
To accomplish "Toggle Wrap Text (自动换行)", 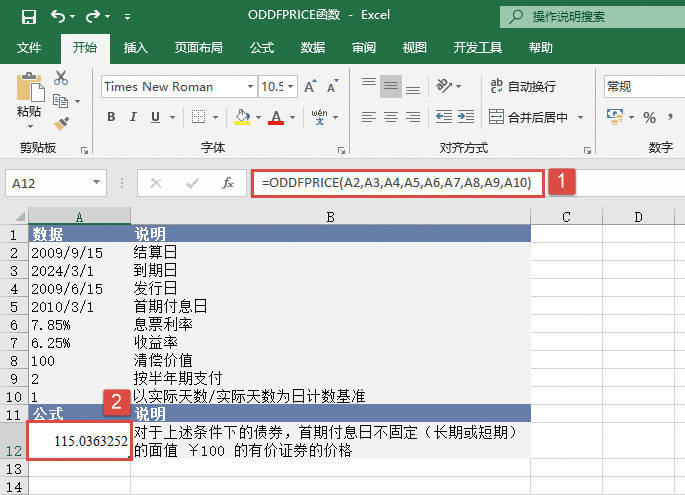I will click(522, 87).
